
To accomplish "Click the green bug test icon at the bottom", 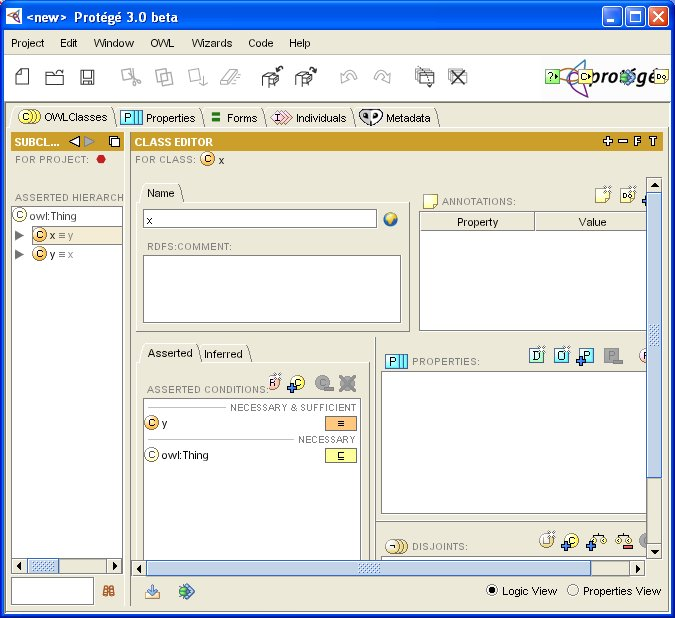I will [x=186, y=591].
